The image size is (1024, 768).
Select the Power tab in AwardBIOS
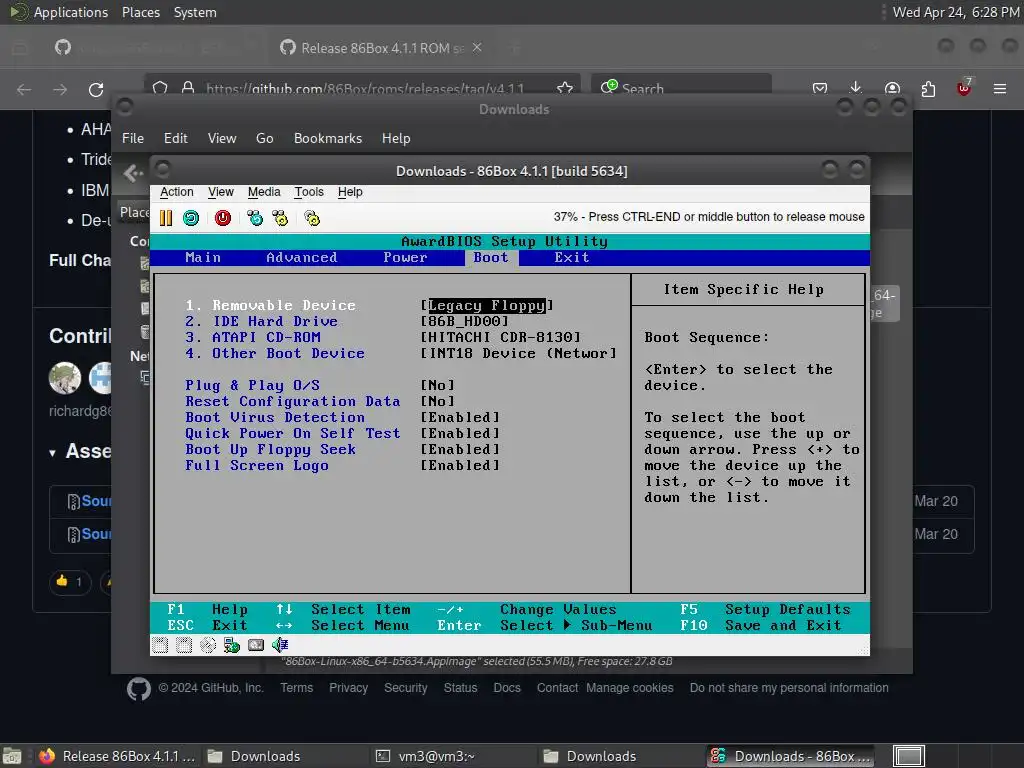click(x=406, y=257)
